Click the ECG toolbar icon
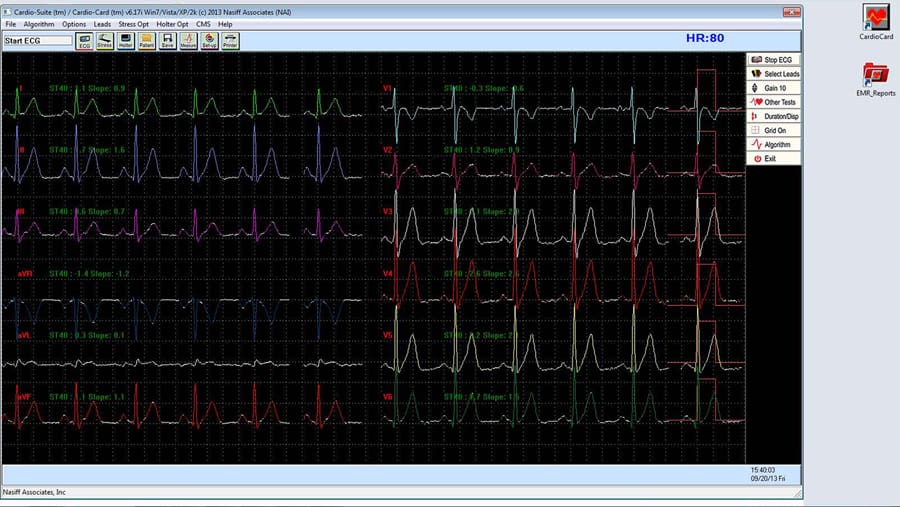 click(x=85, y=41)
